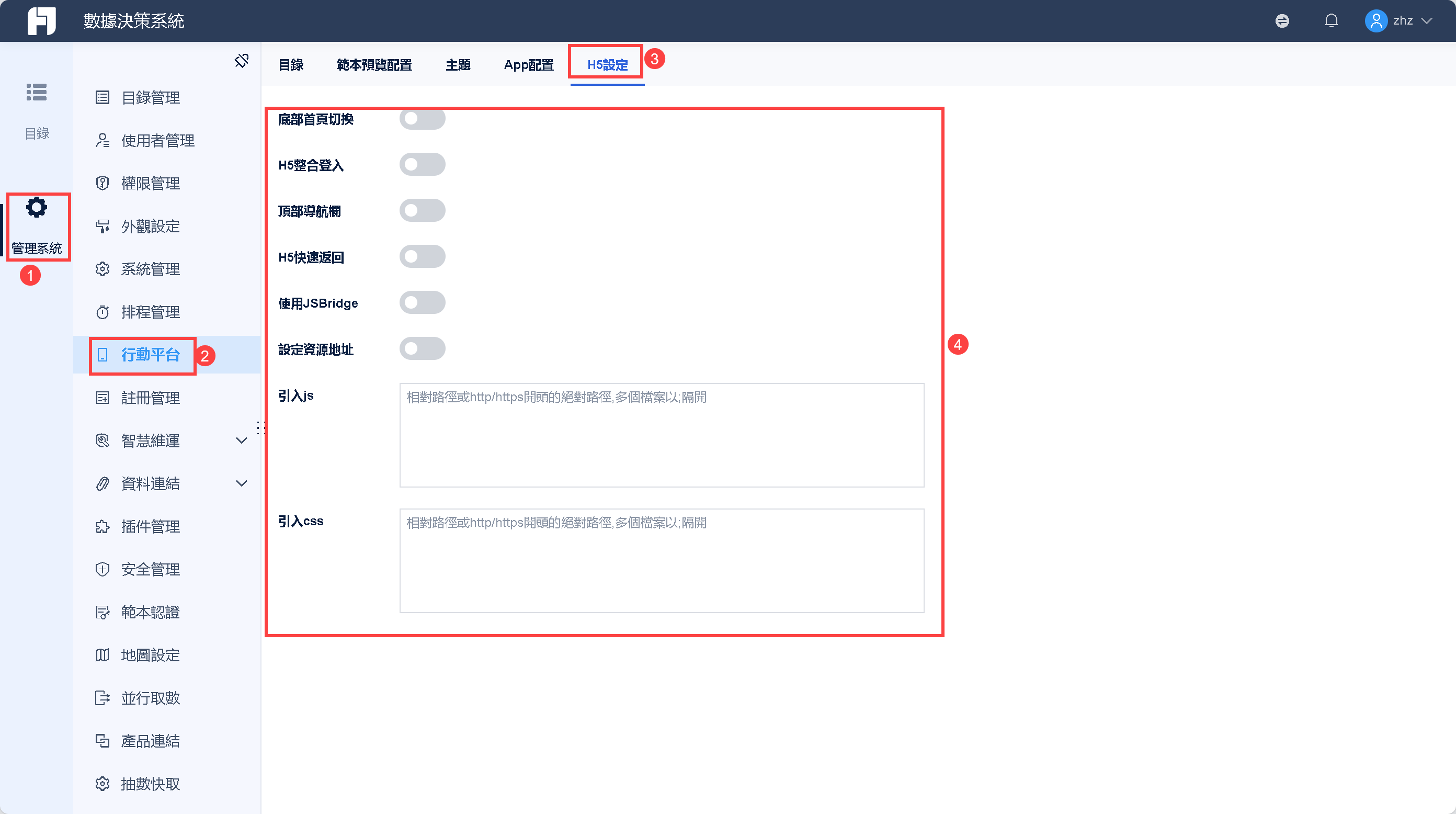1456x814 pixels.
Task: Open the zhz account dropdown arrow
Action: [1427, 21]
